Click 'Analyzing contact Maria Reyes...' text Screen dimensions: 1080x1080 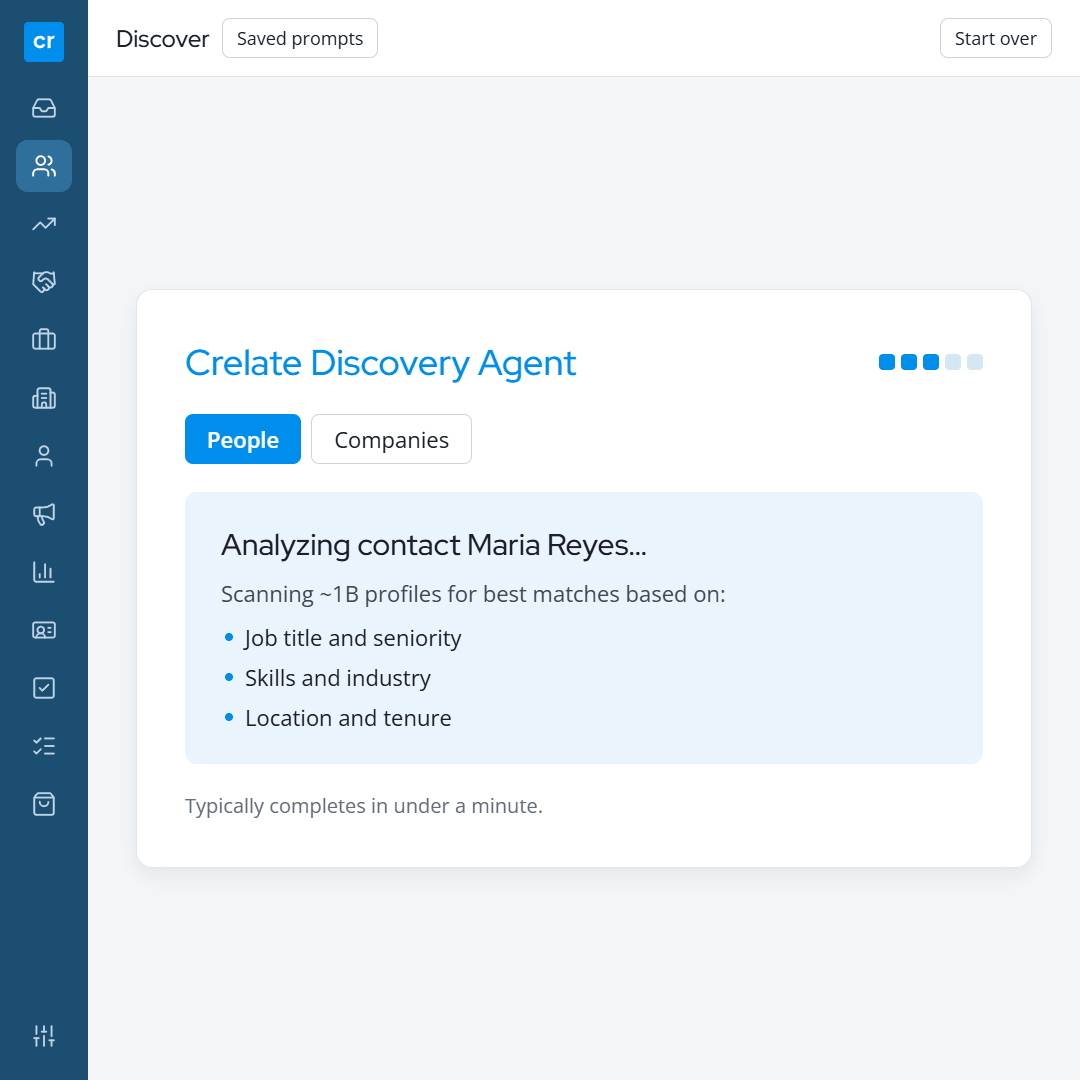[x=433, y=546]
